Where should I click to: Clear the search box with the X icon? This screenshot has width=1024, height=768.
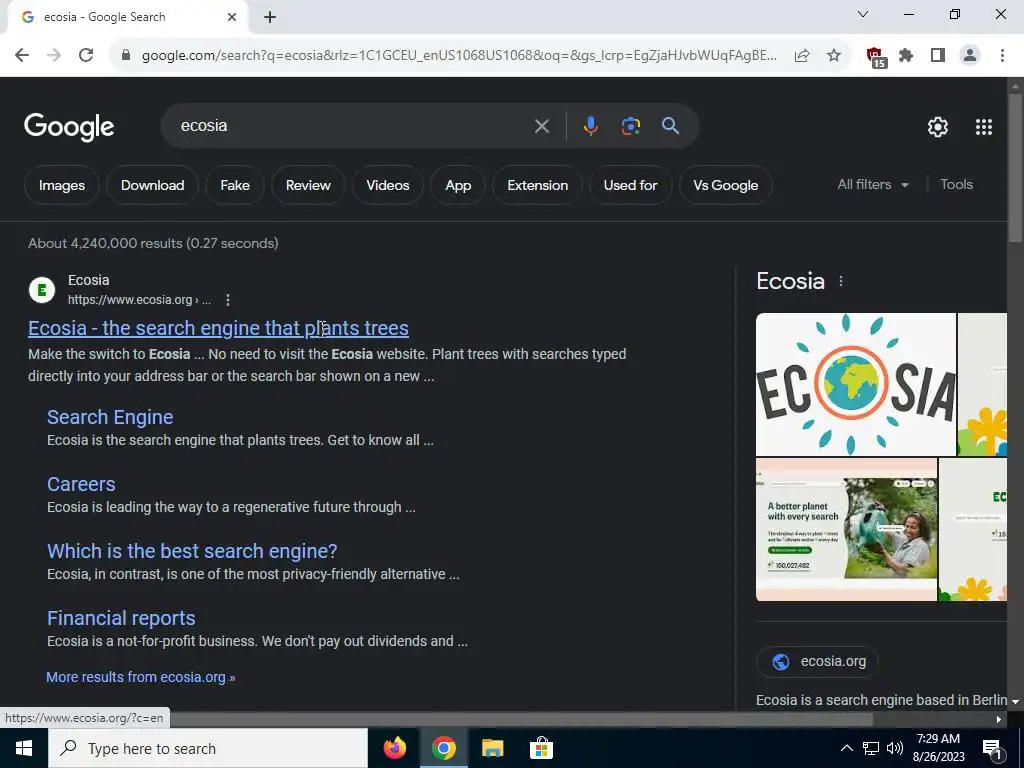click(x=541, y=126)
